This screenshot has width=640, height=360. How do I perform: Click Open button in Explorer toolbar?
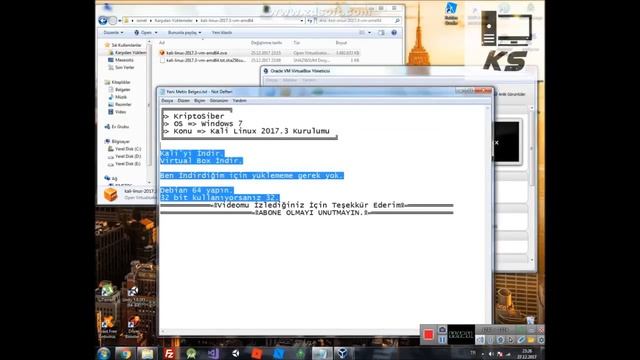(x=143, y=32)
